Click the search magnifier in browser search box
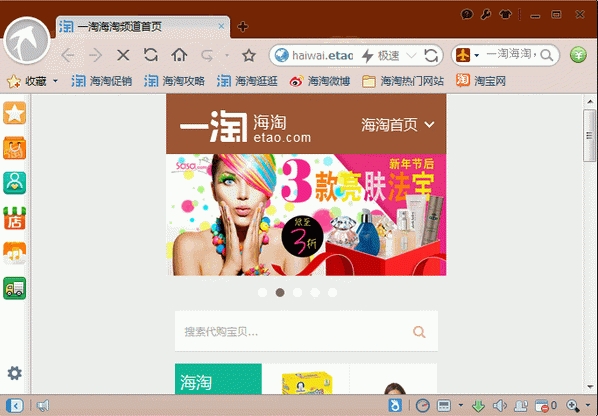The height and width of the screenshot is (416, 598). 547,56
